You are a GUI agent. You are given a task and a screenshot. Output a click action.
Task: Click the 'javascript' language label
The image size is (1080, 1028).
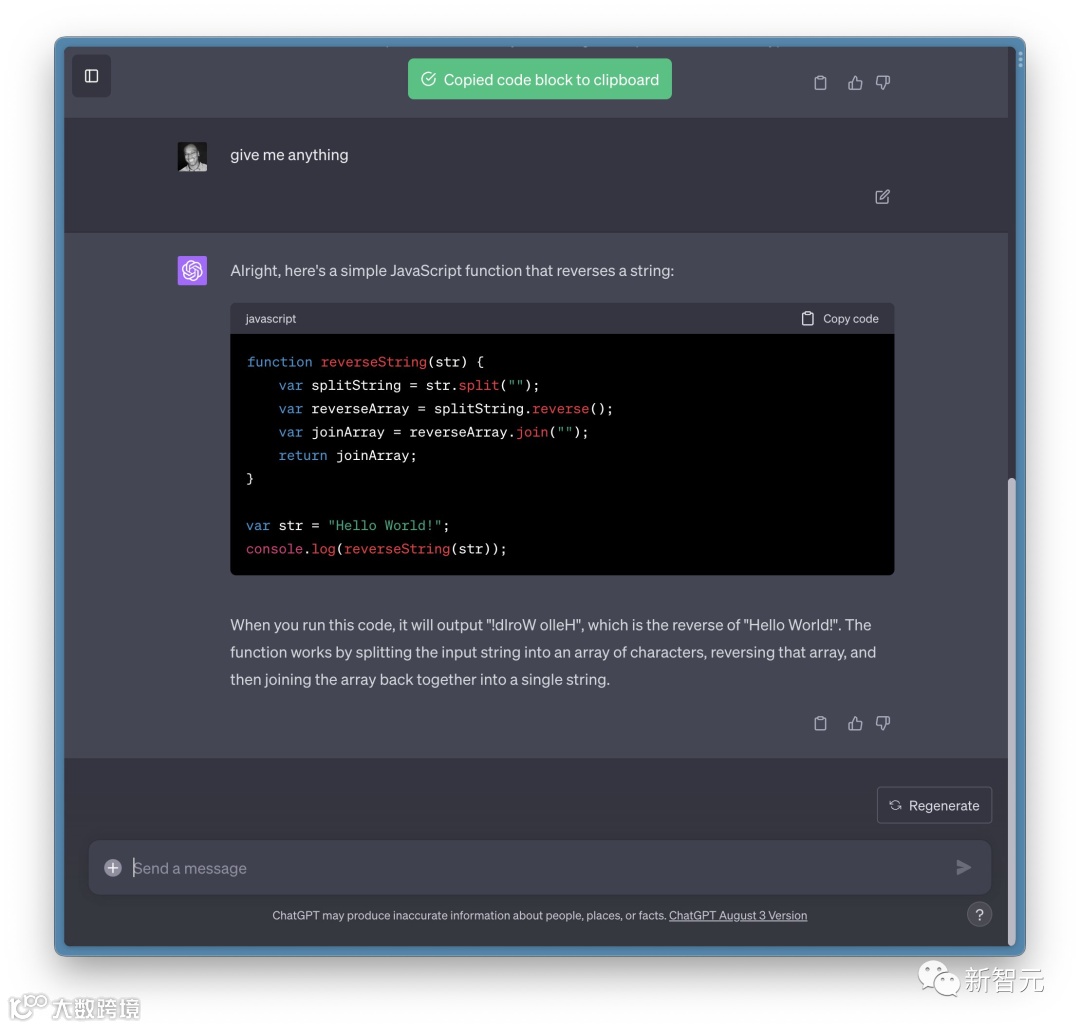click(x=271, y=319)
